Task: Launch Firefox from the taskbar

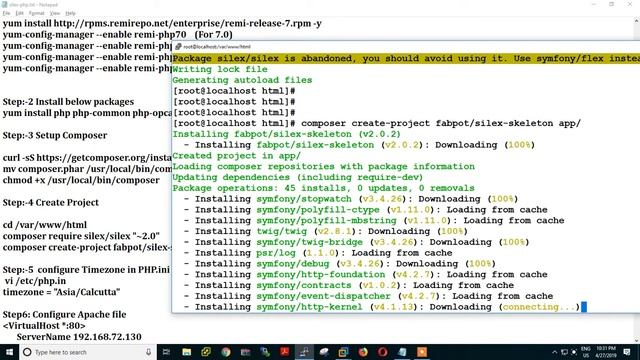Action: click(363, 352)
